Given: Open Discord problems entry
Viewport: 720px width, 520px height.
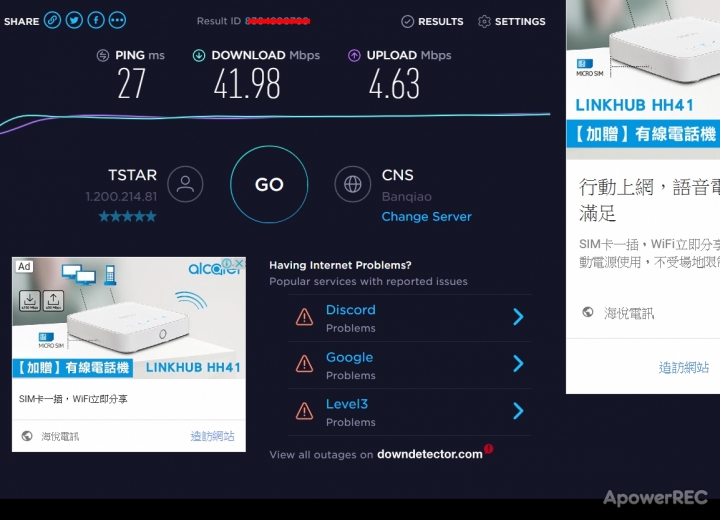Looking at the screenshot, I should (410, 318).
